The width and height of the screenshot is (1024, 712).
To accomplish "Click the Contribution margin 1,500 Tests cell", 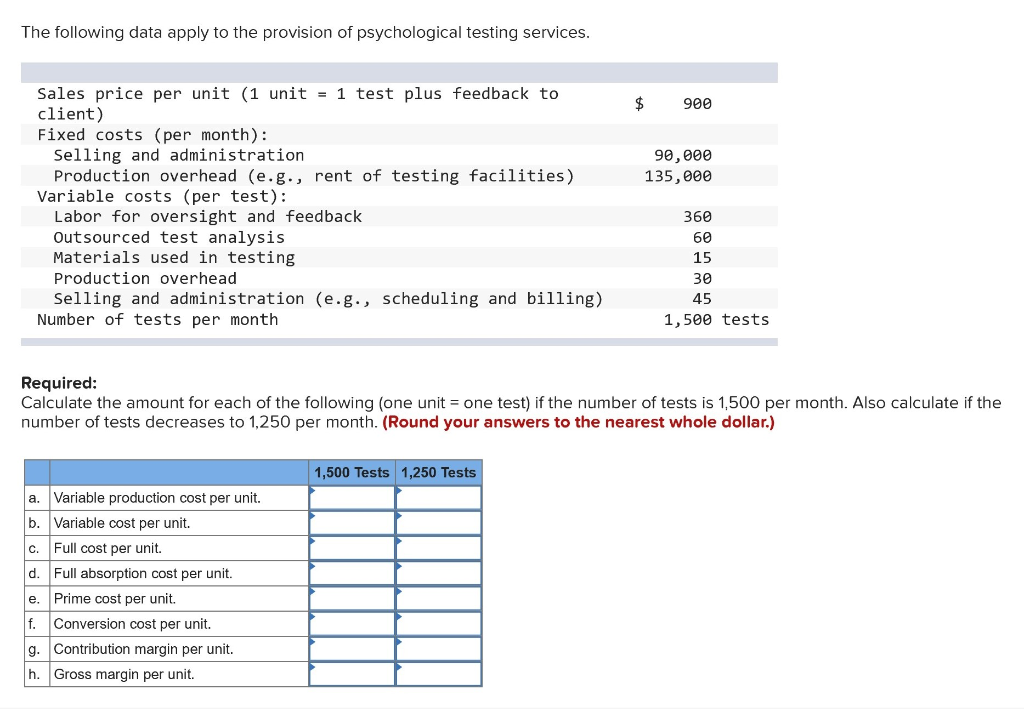I will pos(351,648).
